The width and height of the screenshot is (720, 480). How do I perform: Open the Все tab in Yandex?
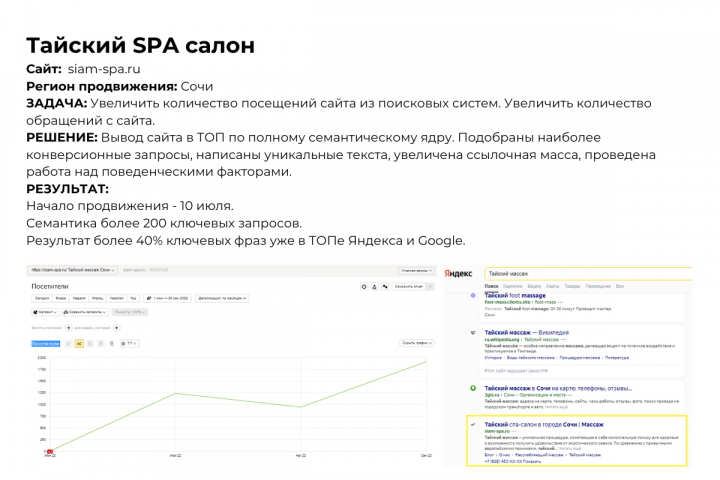pyautogui.click(x=620, y=286)
